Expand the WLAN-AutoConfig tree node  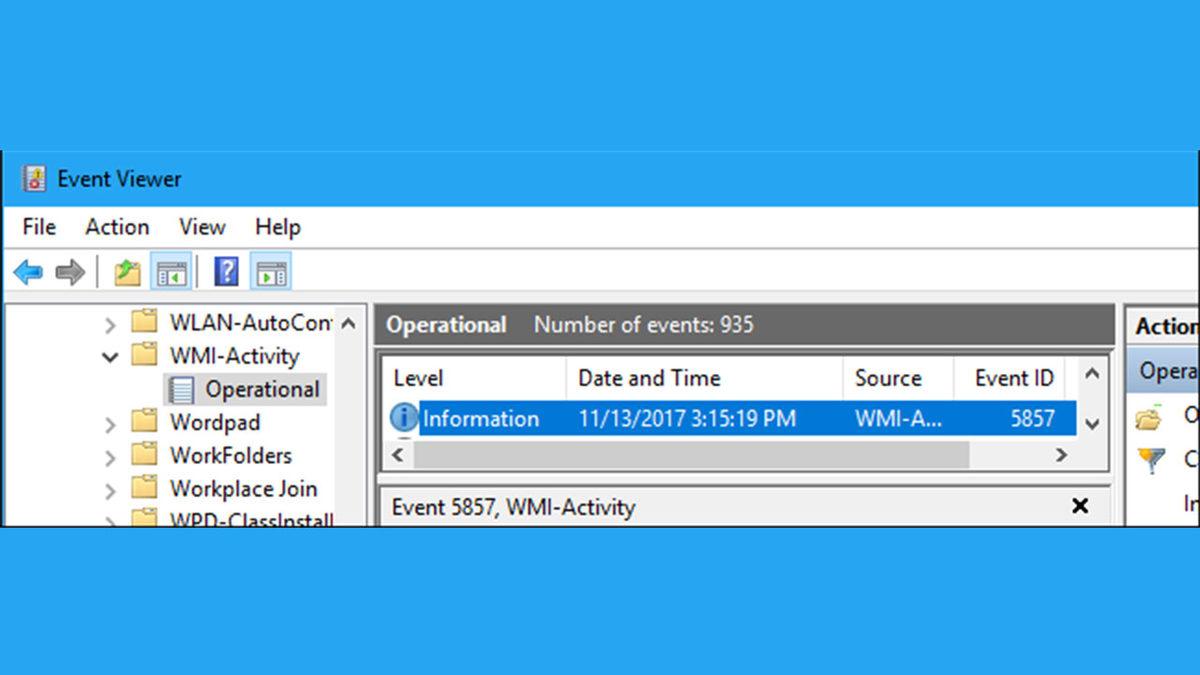110,323
